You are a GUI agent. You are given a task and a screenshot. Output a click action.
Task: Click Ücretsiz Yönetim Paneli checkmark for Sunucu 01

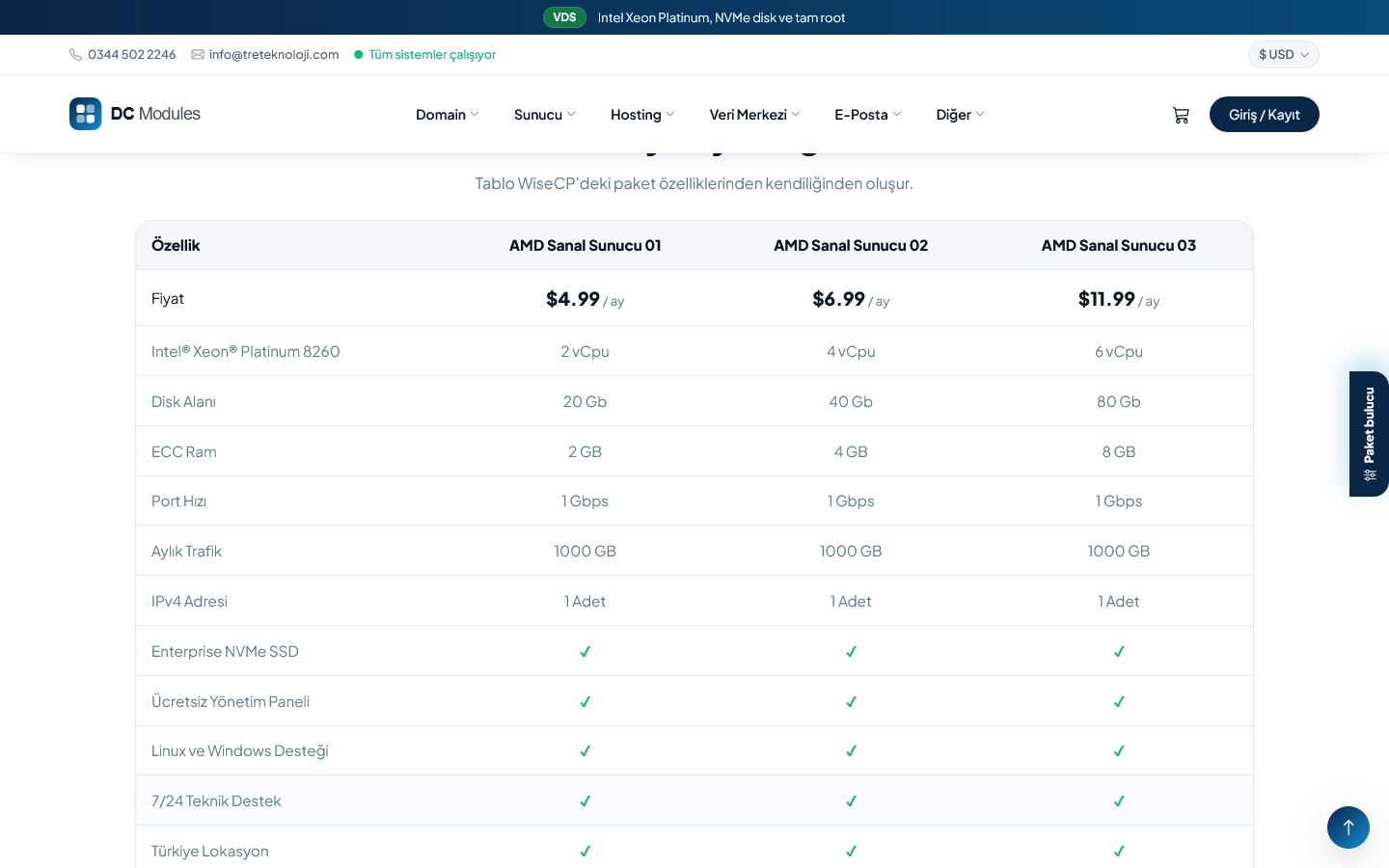(585, 702)
